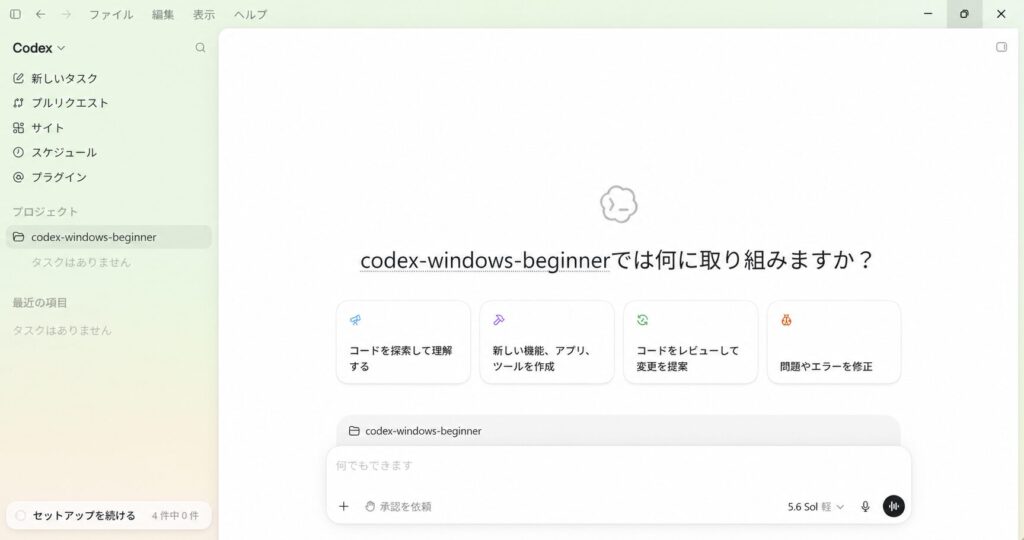The width and height of the screenshot is (1024, 540).
Task: Expand the Codex dropdown
Action: (x=39, y=48)
